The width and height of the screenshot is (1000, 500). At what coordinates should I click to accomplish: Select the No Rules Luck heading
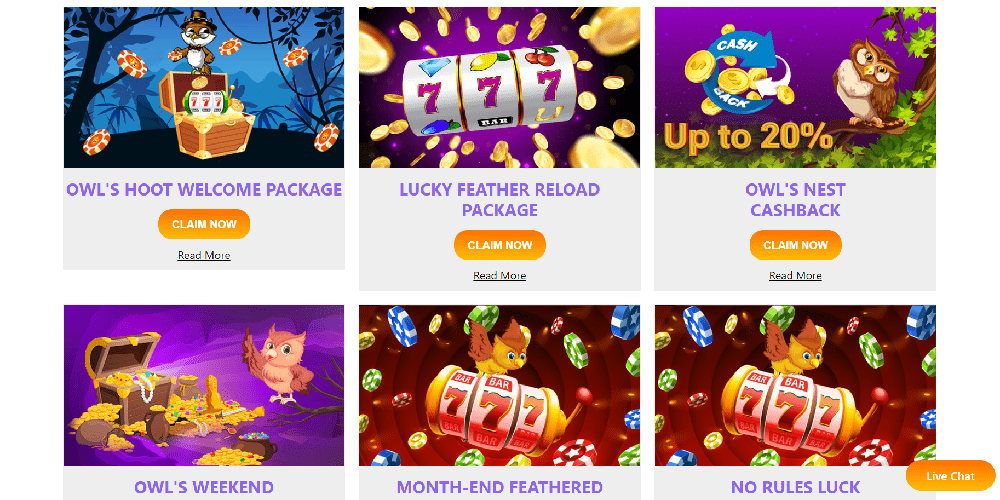click(795, 488)
